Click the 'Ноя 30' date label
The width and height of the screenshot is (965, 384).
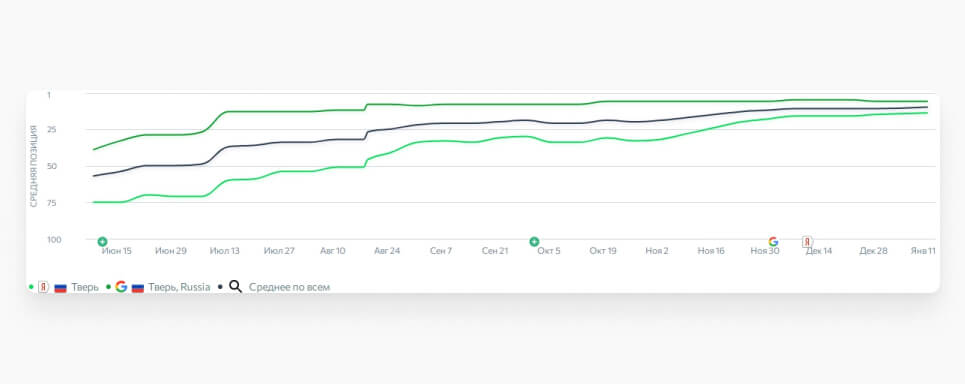[x=765, y=251]
